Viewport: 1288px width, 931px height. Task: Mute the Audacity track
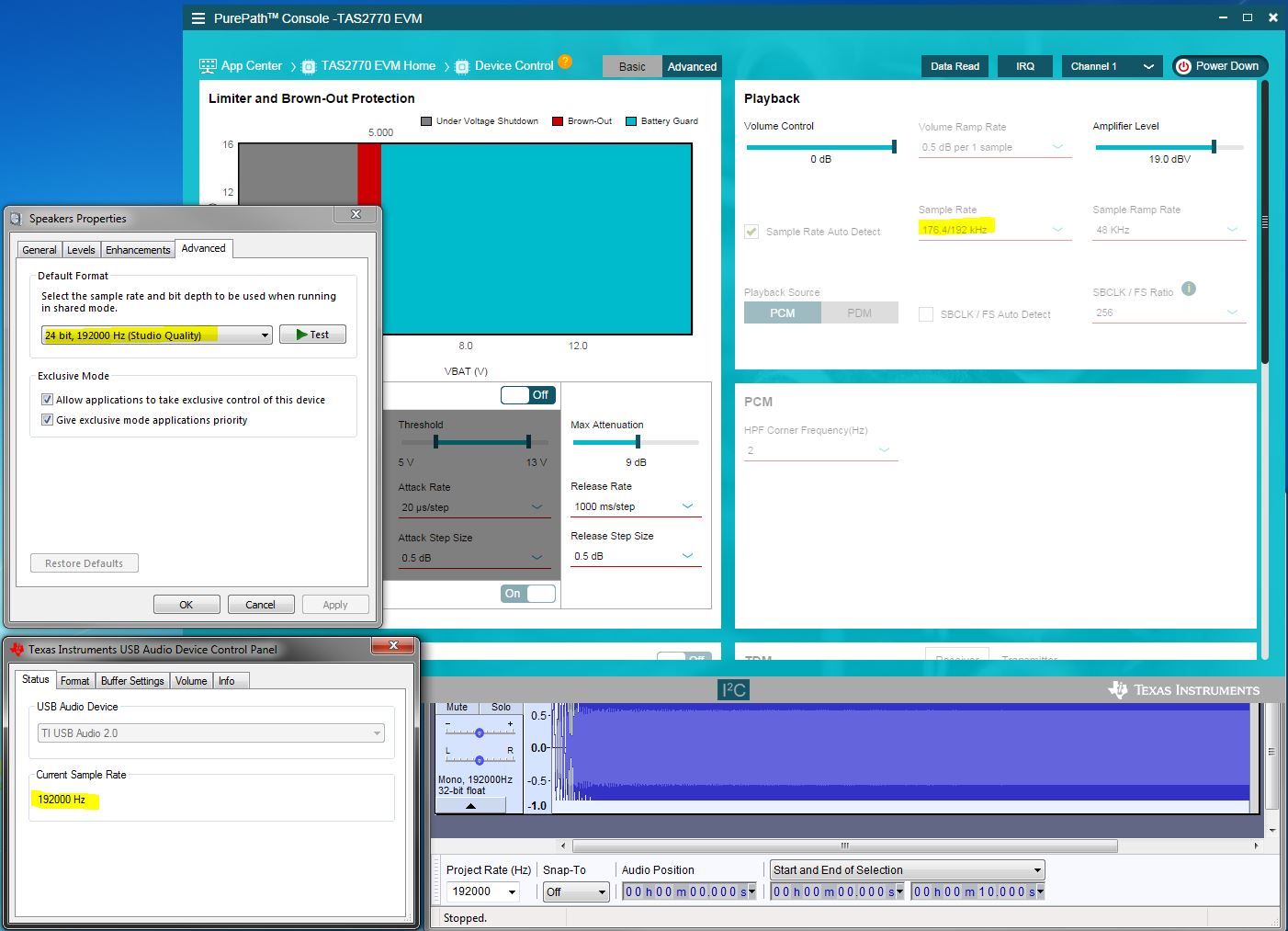pyautogui.click(x=458, y=708)
